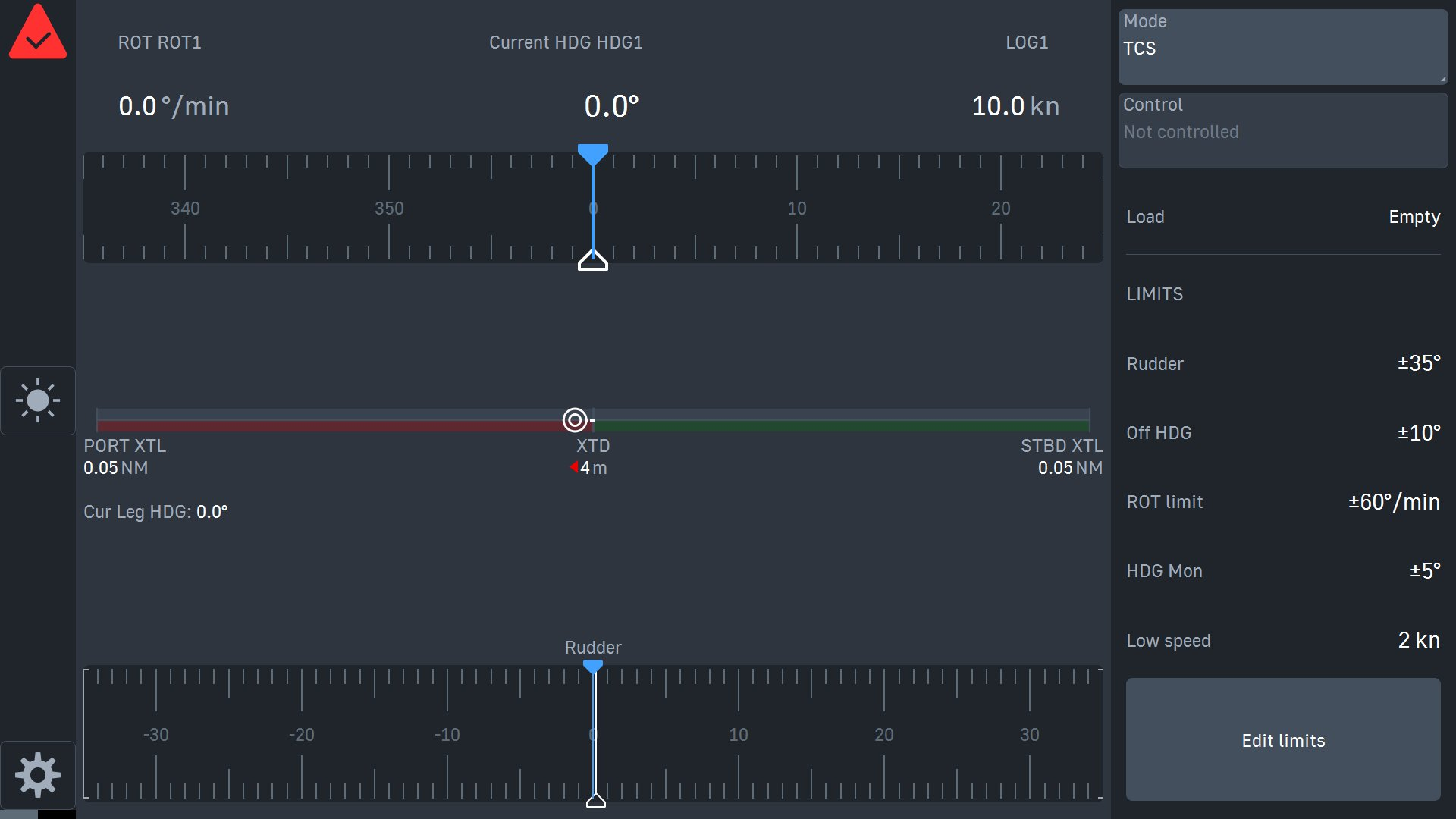Click the -30 mark on rudder scale
The image size is (1456, 819).
[x=155, y=735]
